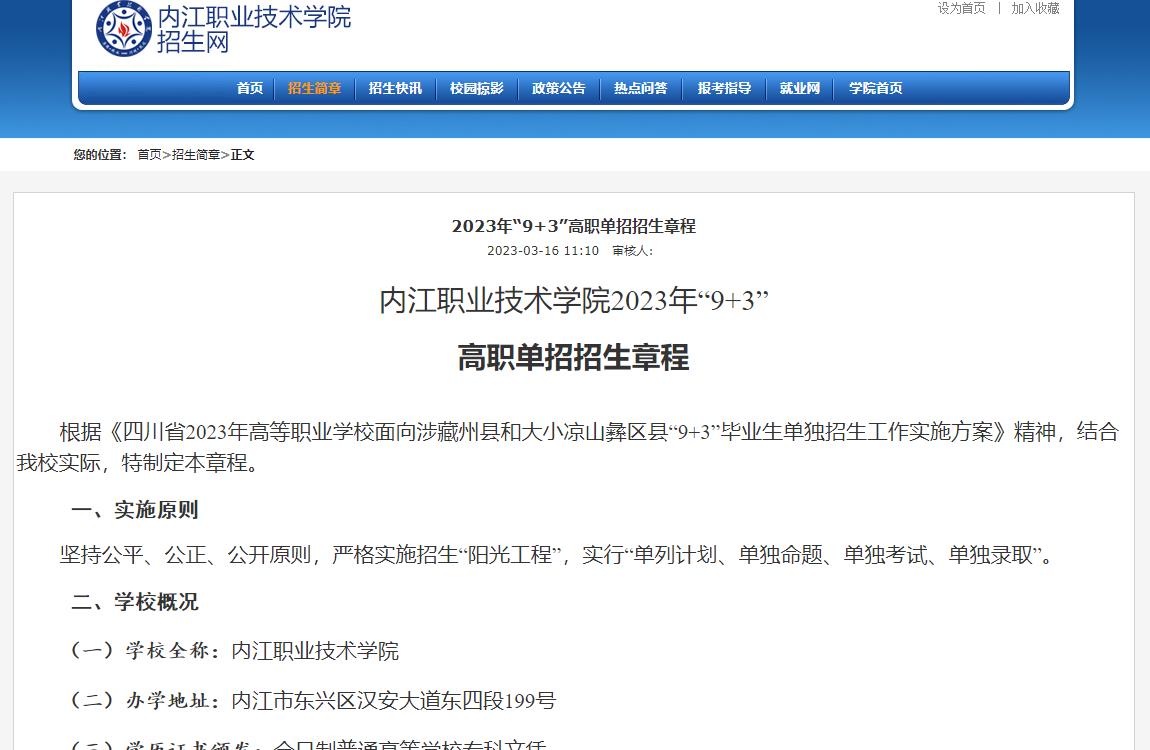
Task: Click the 加入收藏 link
Action: click(1036, 8)
